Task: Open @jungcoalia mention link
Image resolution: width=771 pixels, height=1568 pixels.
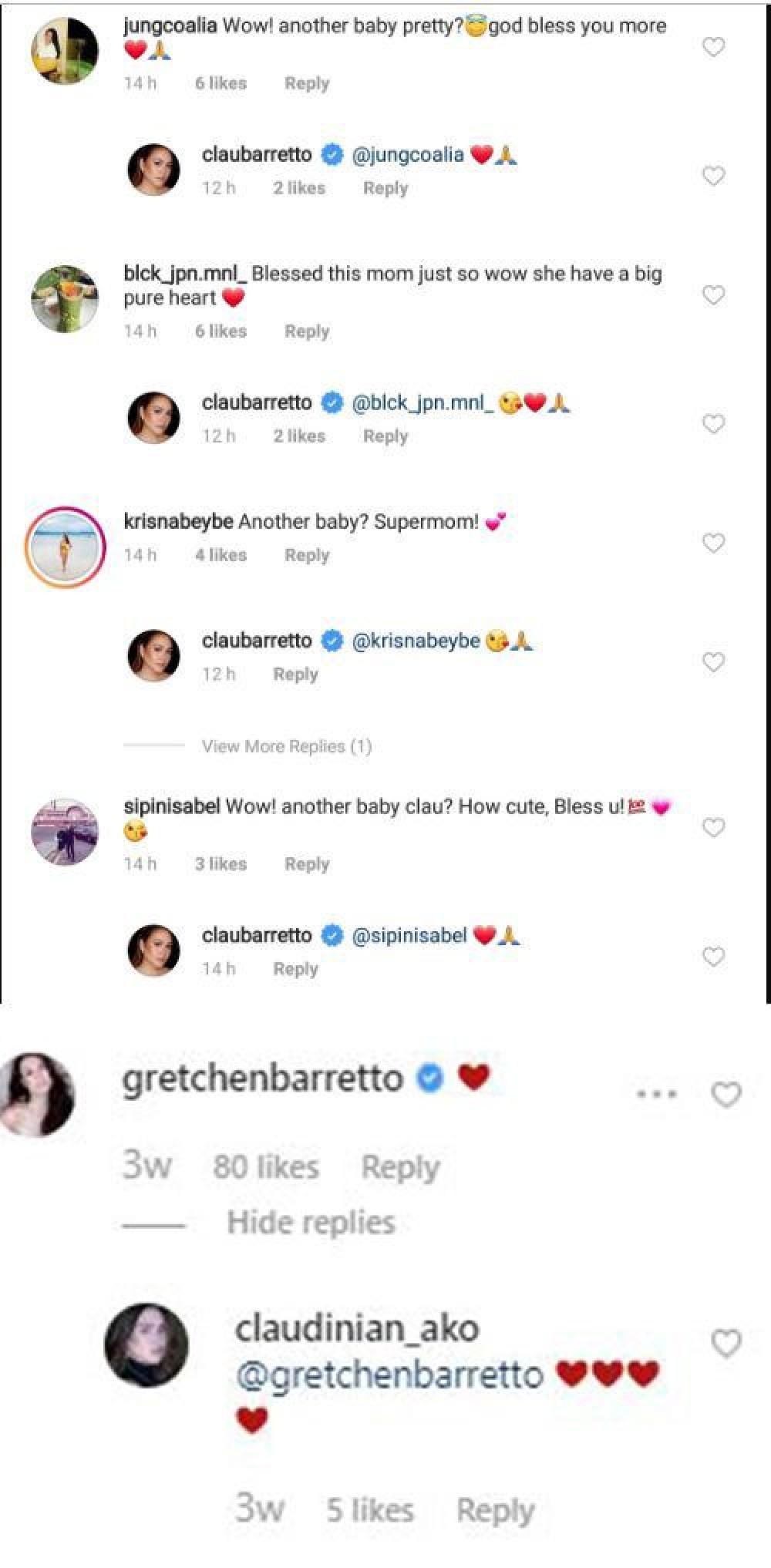Action: pyautogui.click(x=408, y=155)
